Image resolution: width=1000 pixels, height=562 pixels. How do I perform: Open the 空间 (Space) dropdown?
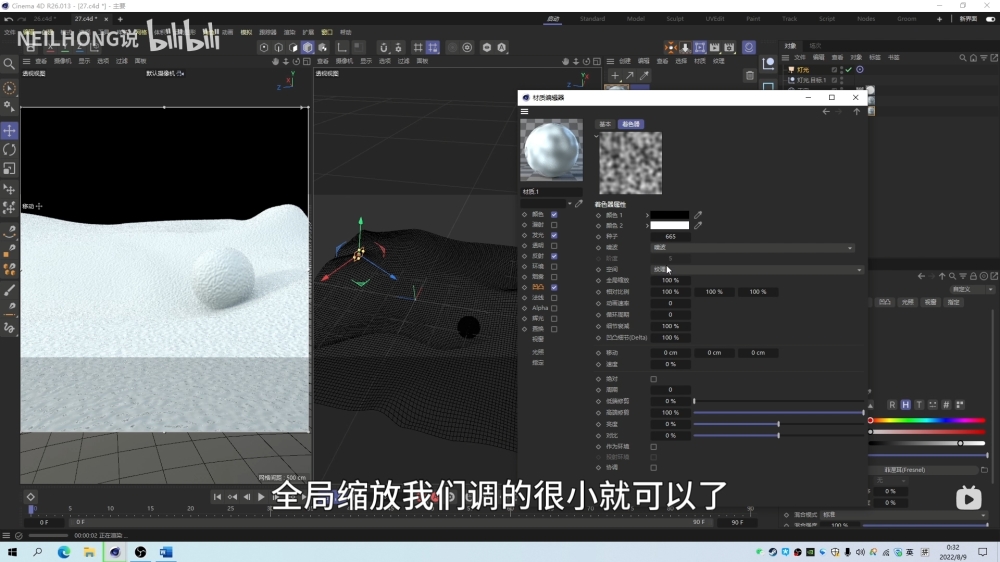(756, 270)
